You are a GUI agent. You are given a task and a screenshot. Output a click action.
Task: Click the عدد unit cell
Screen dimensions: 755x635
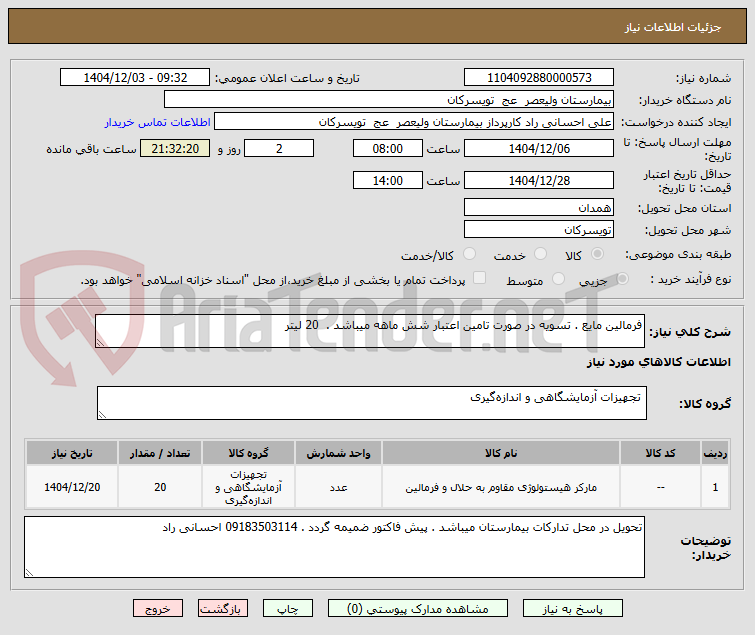(x=338, y=487)
